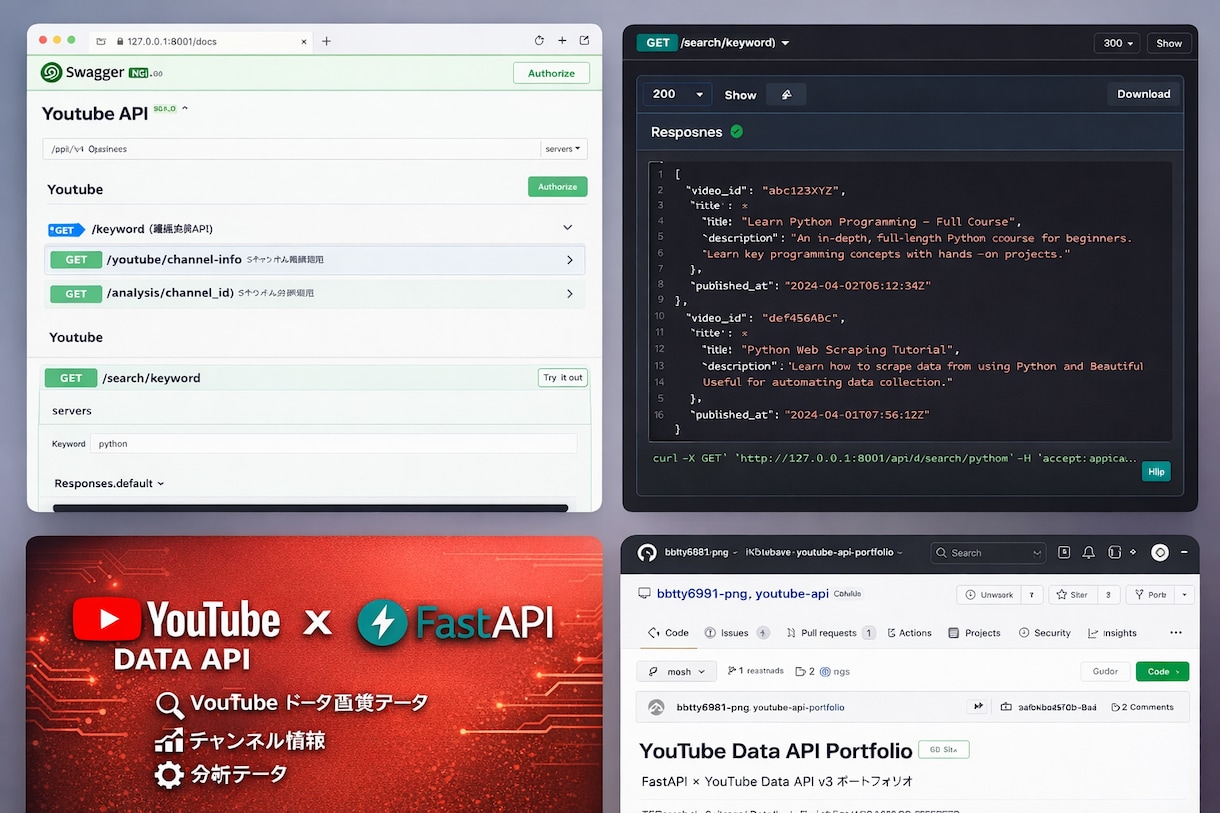The width and height of the screenshot is (1220, 813).
Task: Click the blue GET badge on /keyword
Action: click(66, 230)
